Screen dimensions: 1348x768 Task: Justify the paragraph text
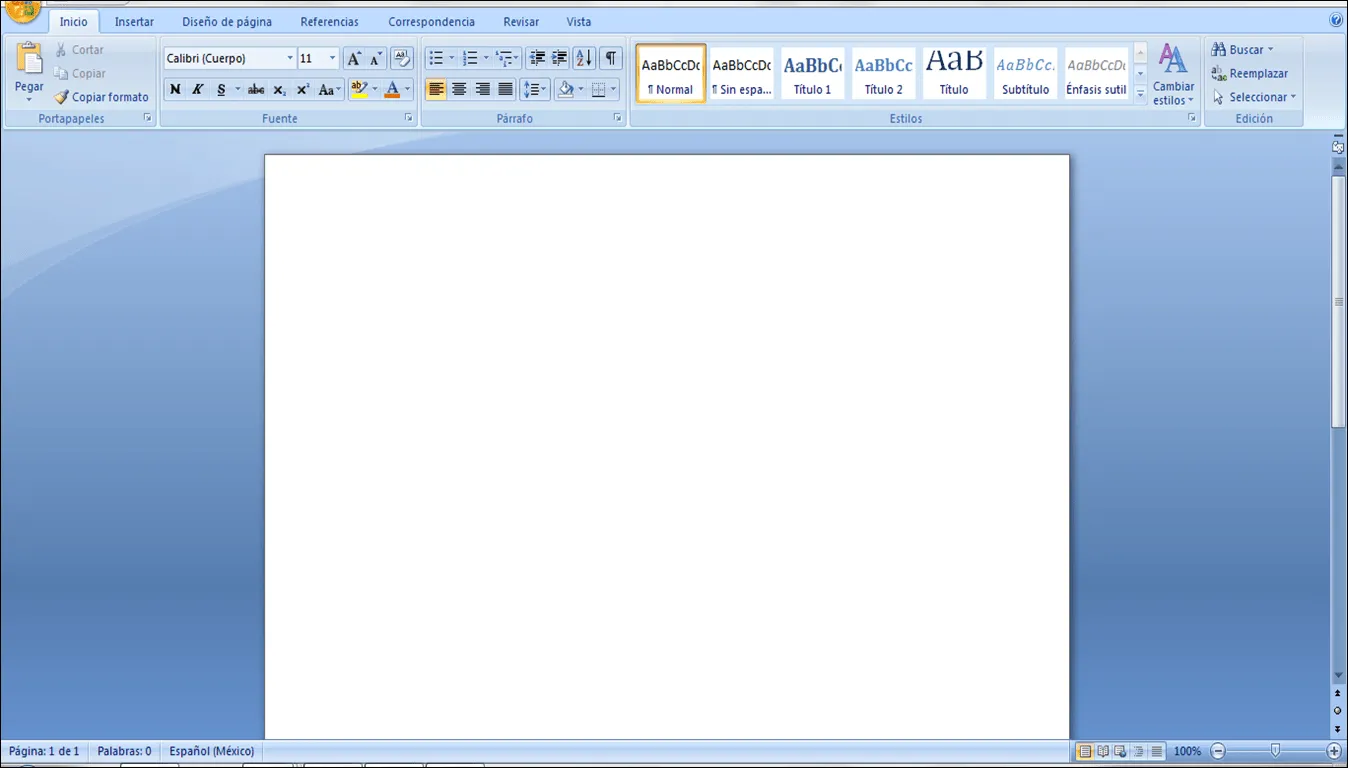[x=505, y=90]
